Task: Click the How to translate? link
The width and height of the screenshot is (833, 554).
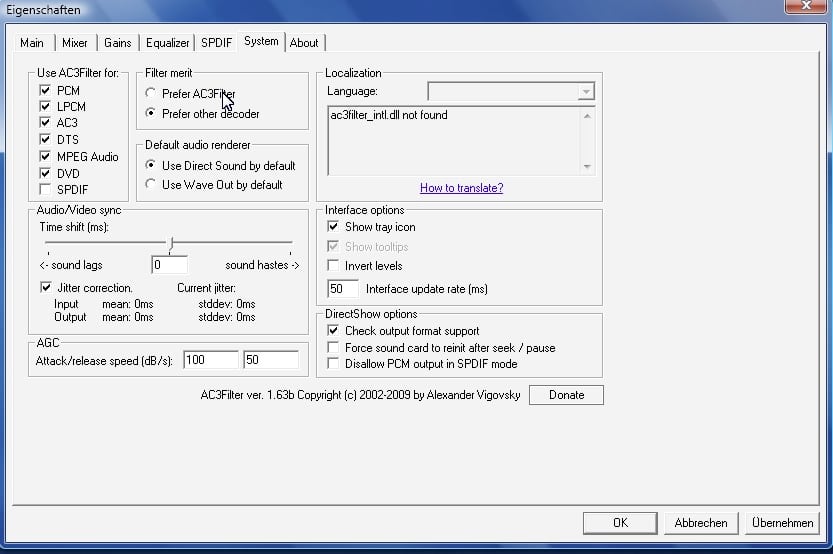Action: (461, 188)
